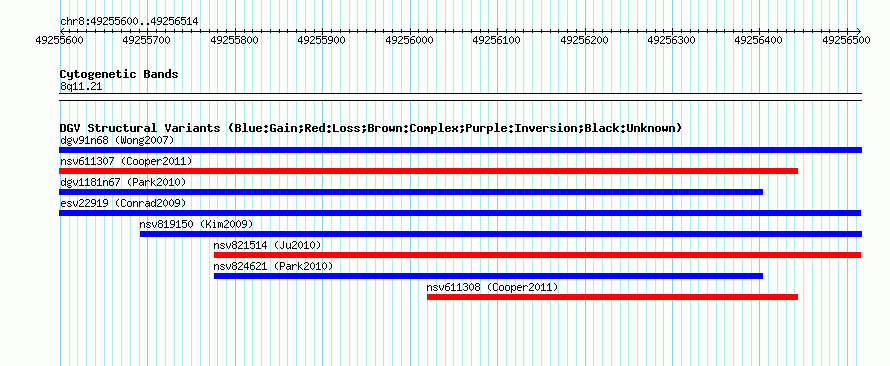Click the blue nsv819150 variant bar
890x366 pixels.
point(501,234)
